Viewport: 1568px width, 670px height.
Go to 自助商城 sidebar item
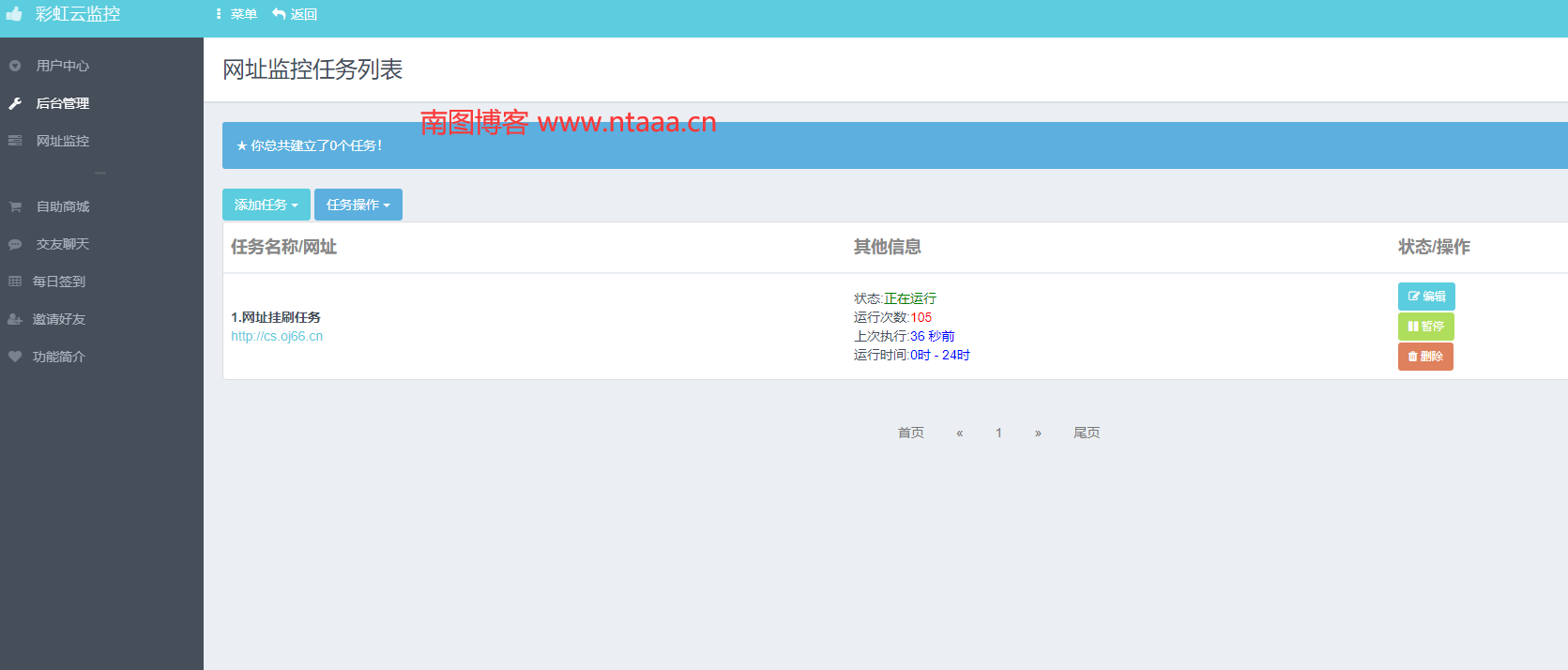click(x=63, y=206)
